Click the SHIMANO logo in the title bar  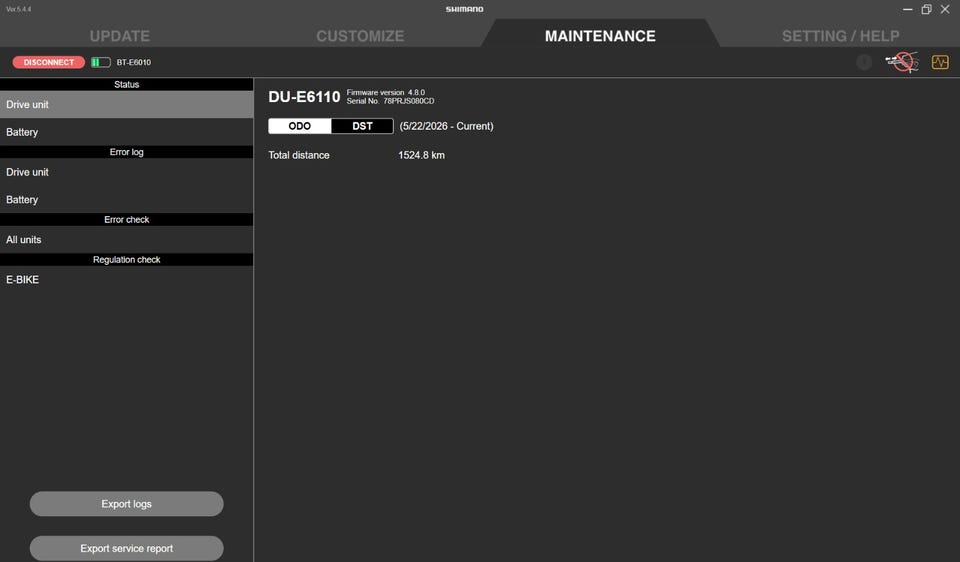point(464,9)
